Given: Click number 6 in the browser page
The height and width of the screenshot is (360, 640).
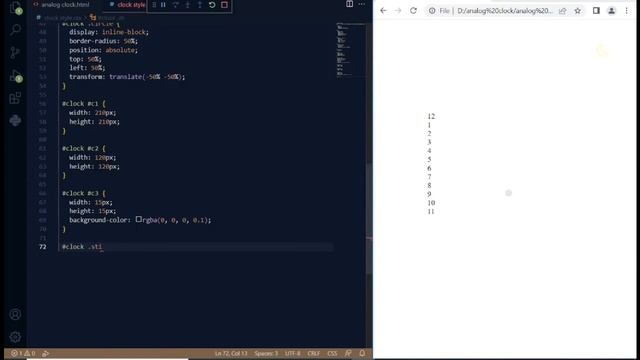Looking at the screenshot, I should [x=429, y=168].
